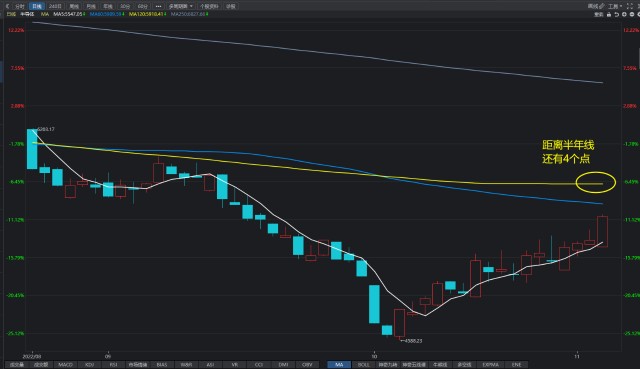Screen dimensions: 640x369
Task: Zoom out with the minus circle icon
Action: click(632, 14)
